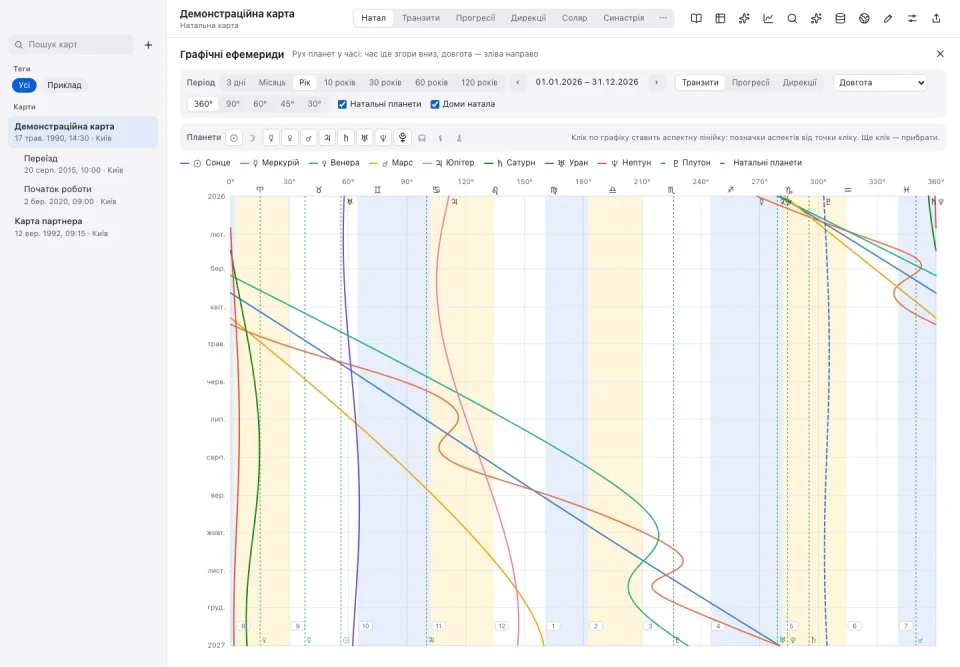Open the Демонстраційна карта chart in sidebar

click(83, 132)
